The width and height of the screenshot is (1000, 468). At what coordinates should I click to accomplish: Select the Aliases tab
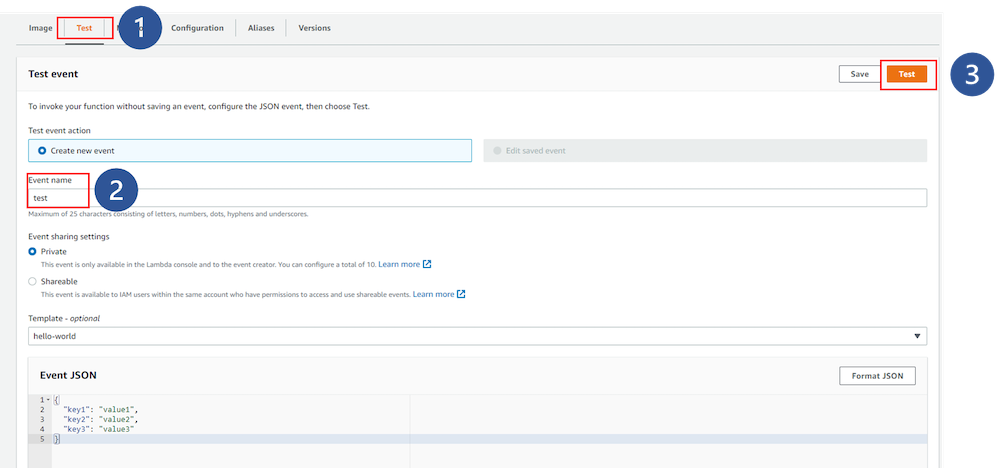[x=261, y=28]
